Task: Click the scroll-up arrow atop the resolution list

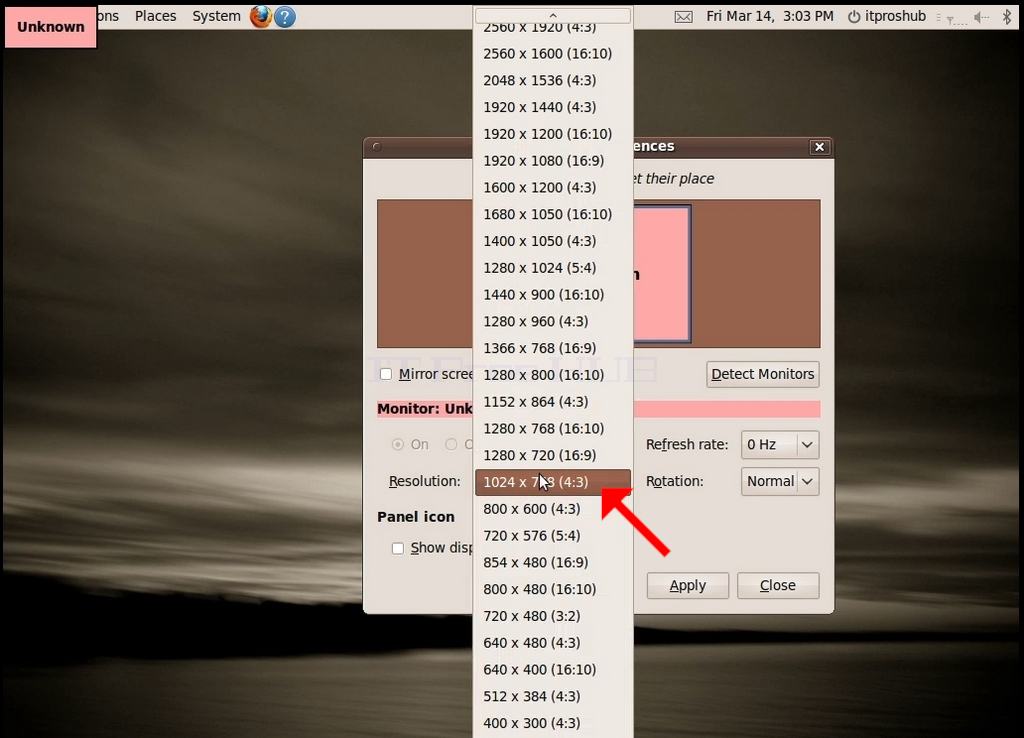Action: click(x=552, y=15)
